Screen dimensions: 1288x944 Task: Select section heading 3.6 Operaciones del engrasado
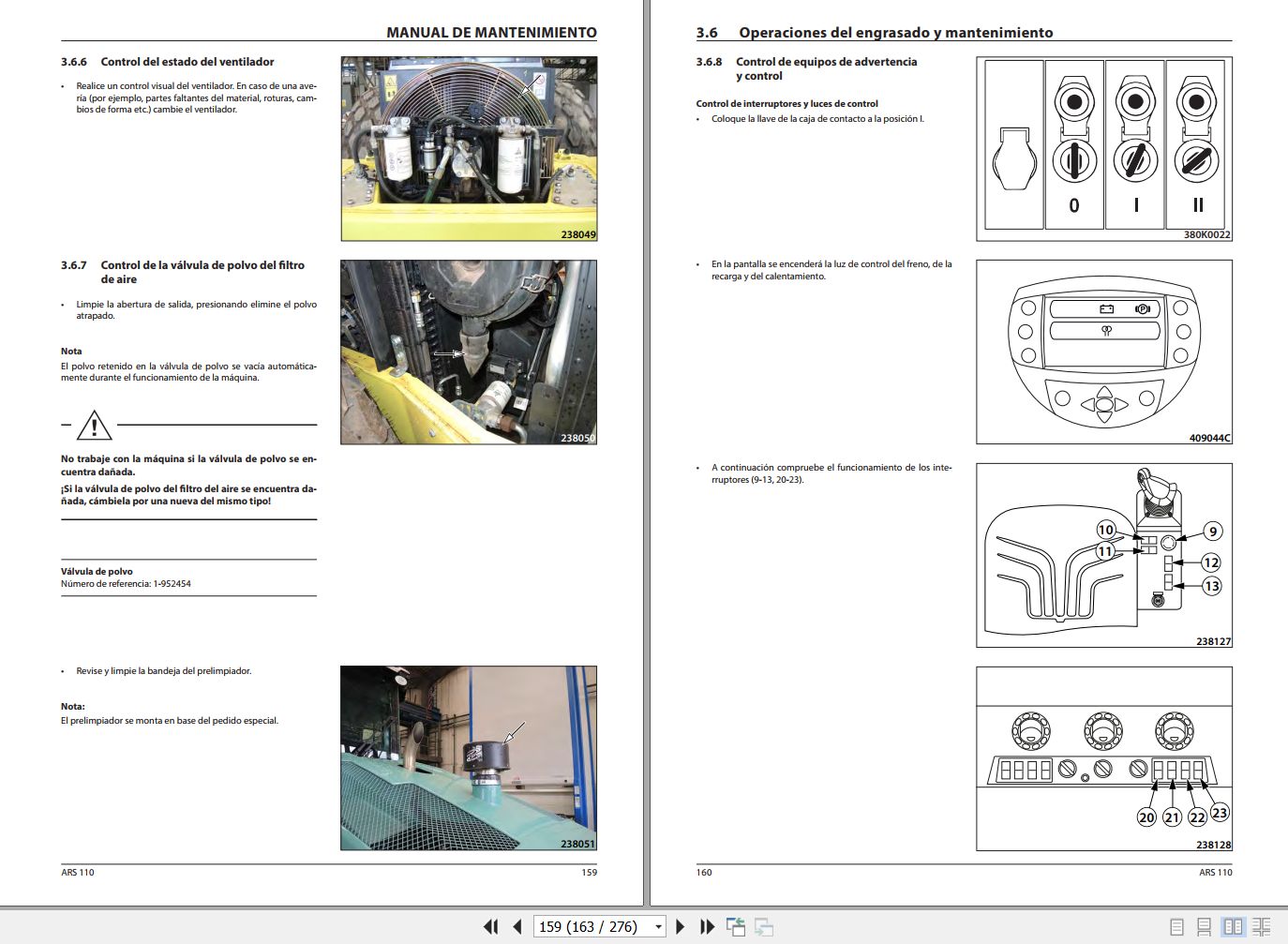[874, 31]
